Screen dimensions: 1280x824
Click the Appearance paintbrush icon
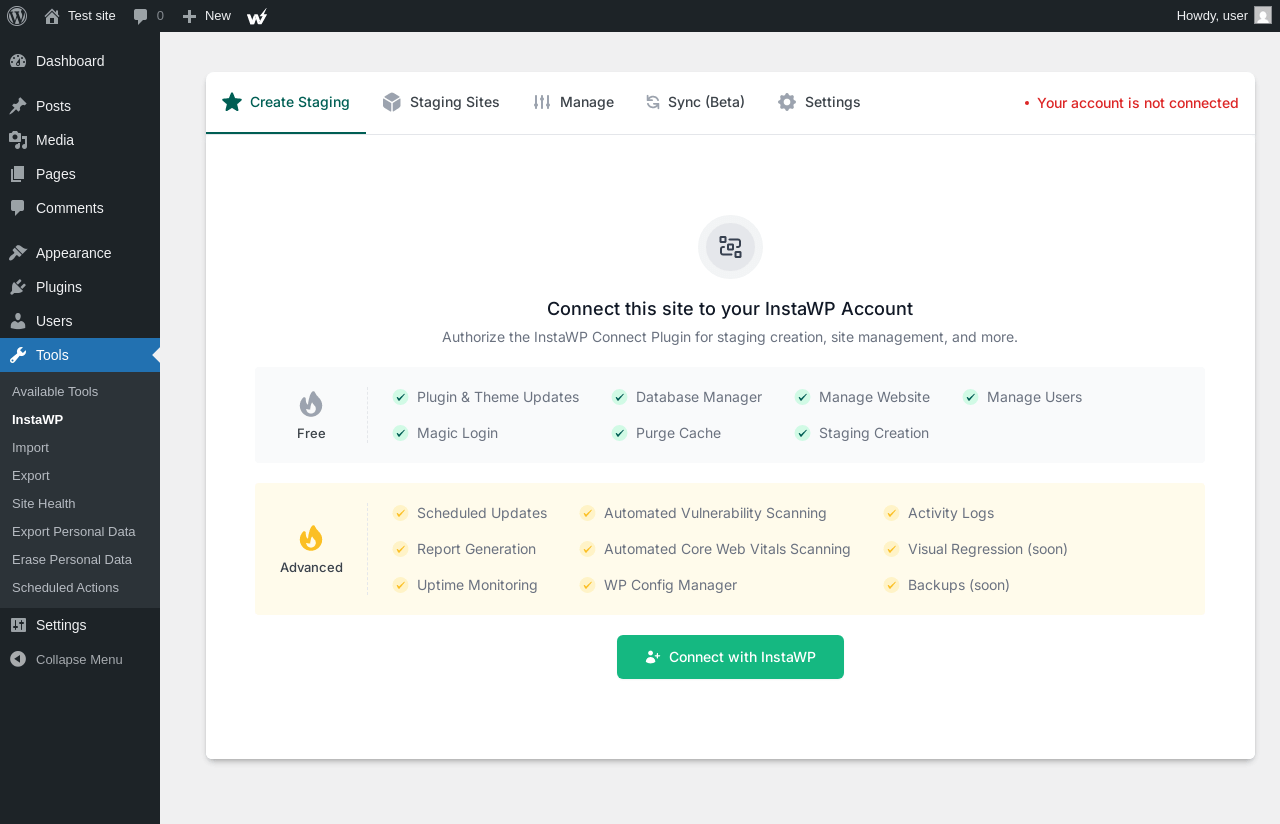point(18,253)
